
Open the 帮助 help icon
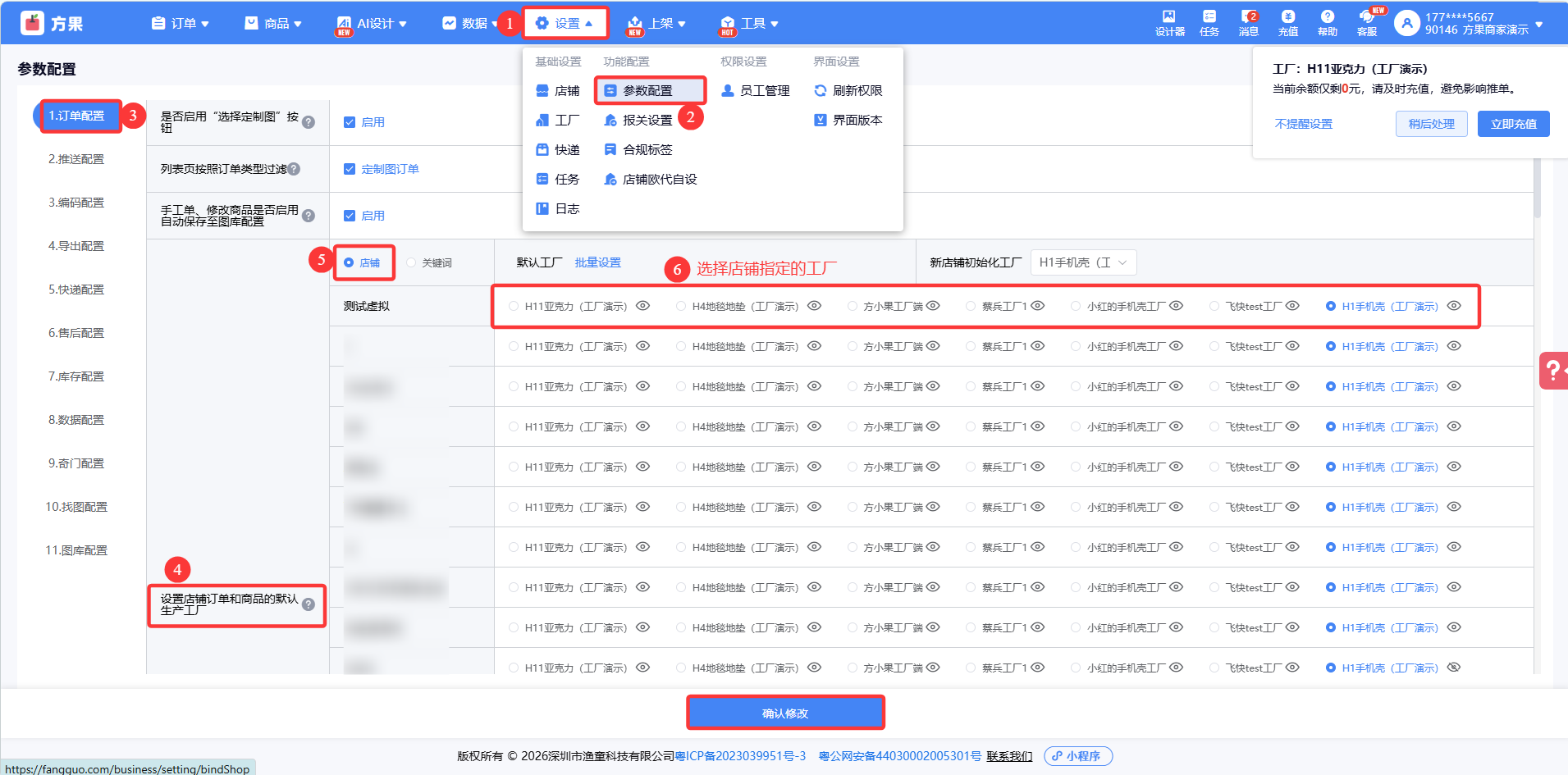point(1327,22)
